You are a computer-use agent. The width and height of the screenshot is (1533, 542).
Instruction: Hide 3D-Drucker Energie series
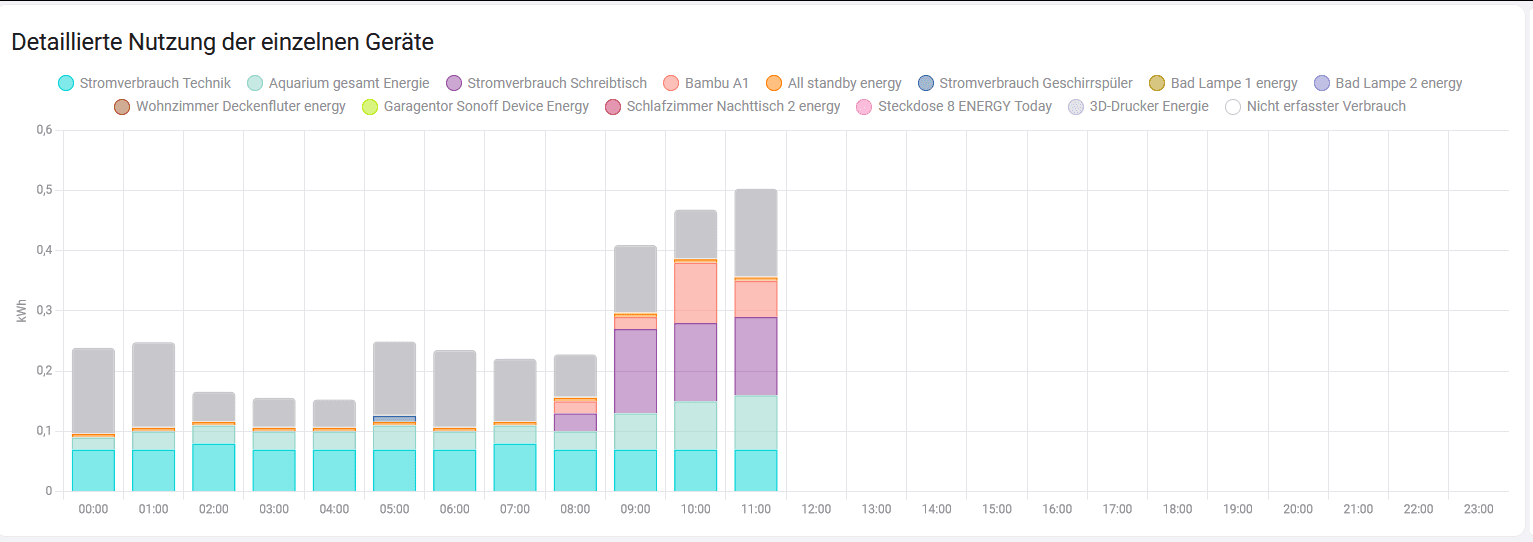[x=1138, y=106]
